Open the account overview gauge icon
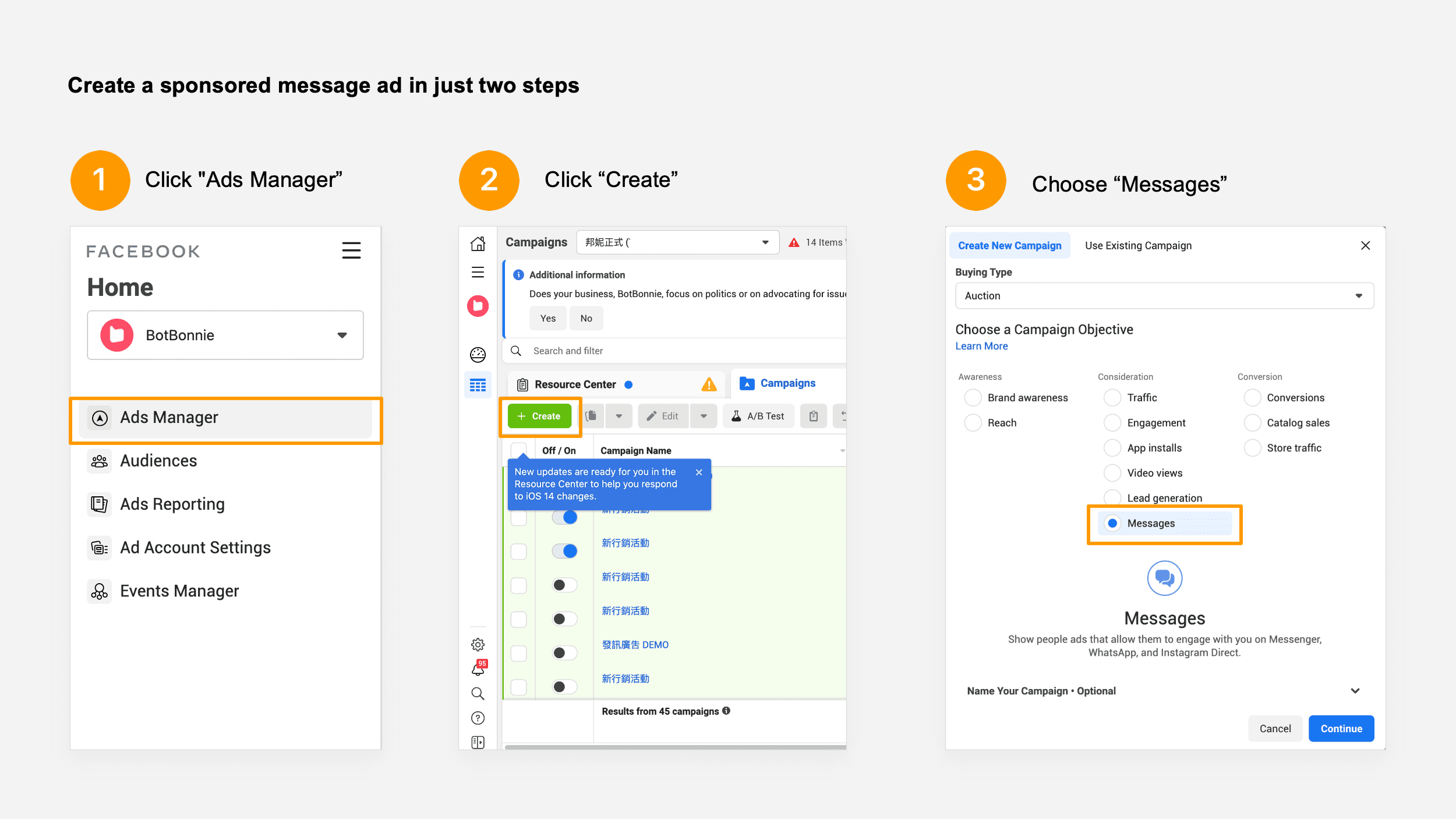Screen dimensions: 1456x819 coord(478,354)
